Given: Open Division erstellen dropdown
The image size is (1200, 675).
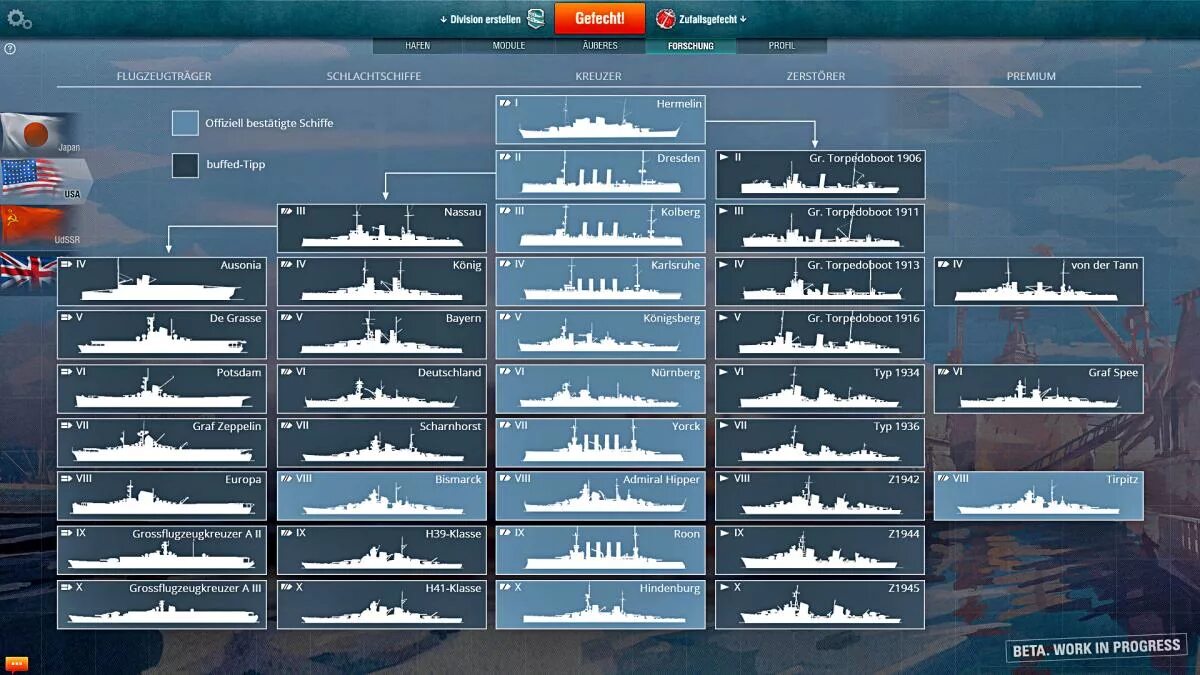Looking at the screenshot, I should [x=480, y=19].
